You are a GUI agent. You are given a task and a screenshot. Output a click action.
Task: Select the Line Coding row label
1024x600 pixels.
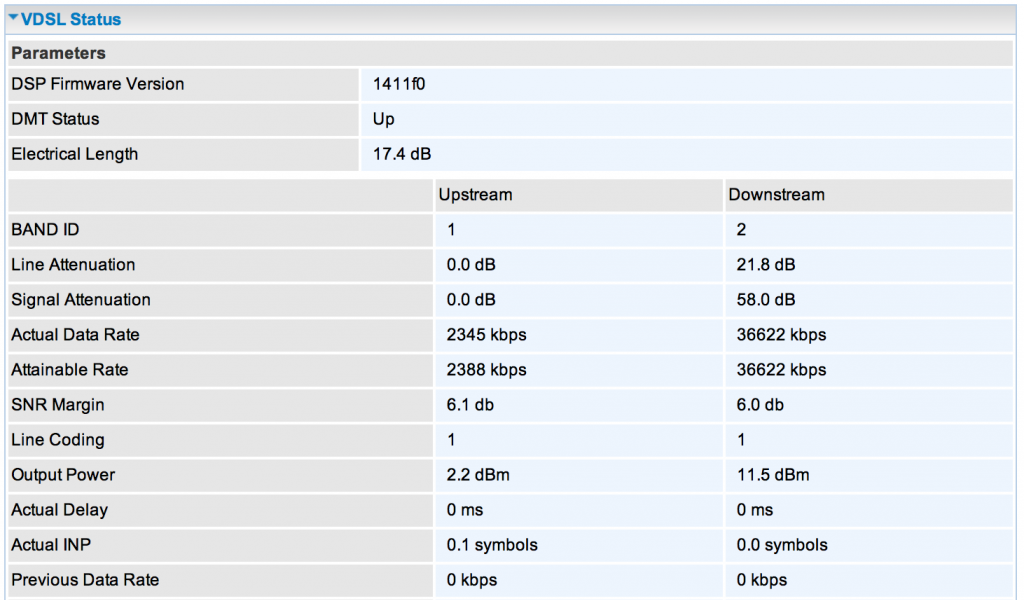[x=57, y=440]
